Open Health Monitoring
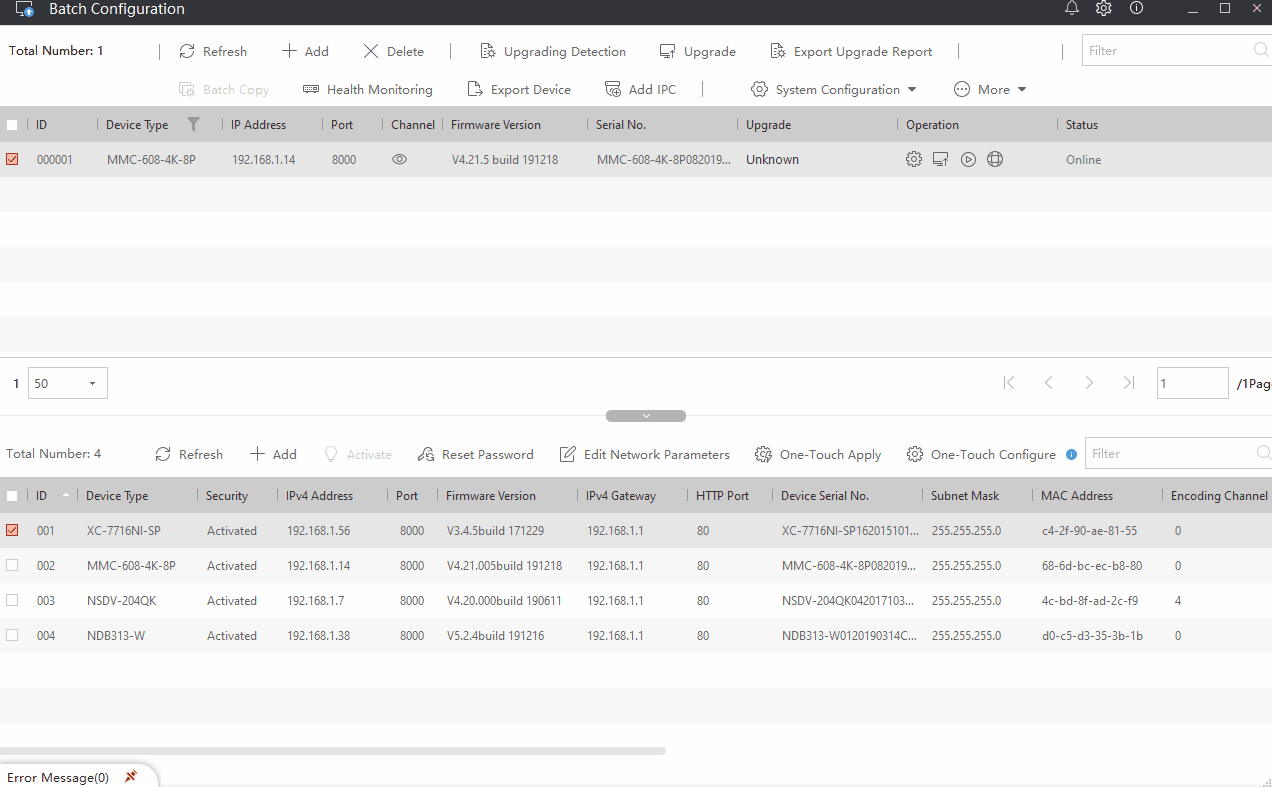1272x787 pixels. (x=368, y=89)
